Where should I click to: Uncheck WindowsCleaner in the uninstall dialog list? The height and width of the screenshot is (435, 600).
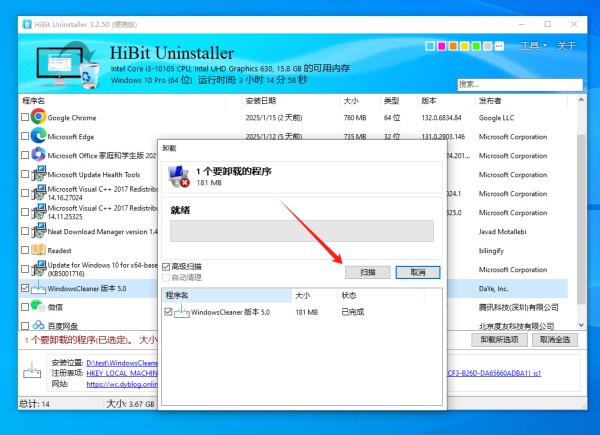pyautogui.click(x=168, y=312)
